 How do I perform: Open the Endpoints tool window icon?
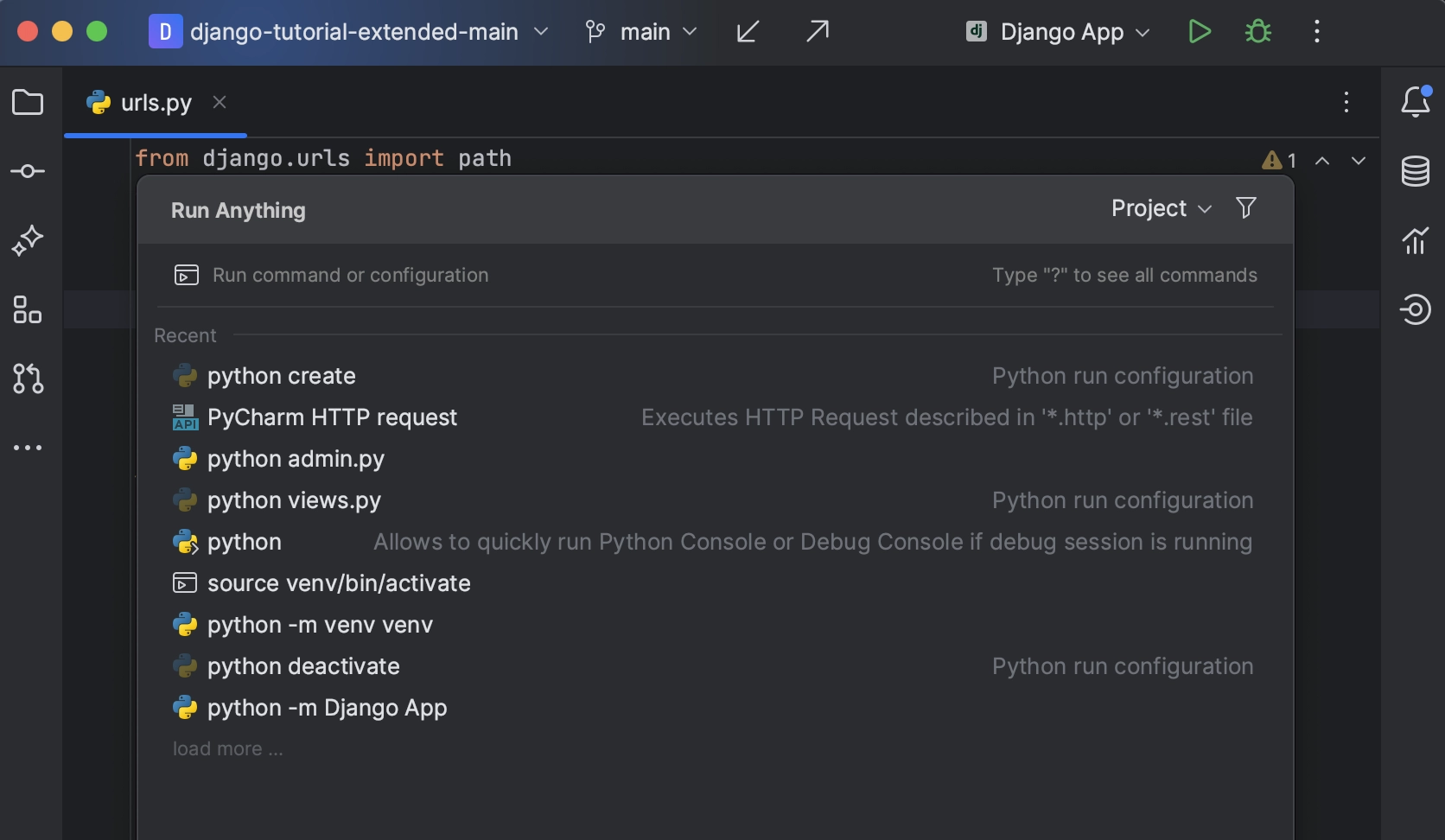pos(1416,309)
